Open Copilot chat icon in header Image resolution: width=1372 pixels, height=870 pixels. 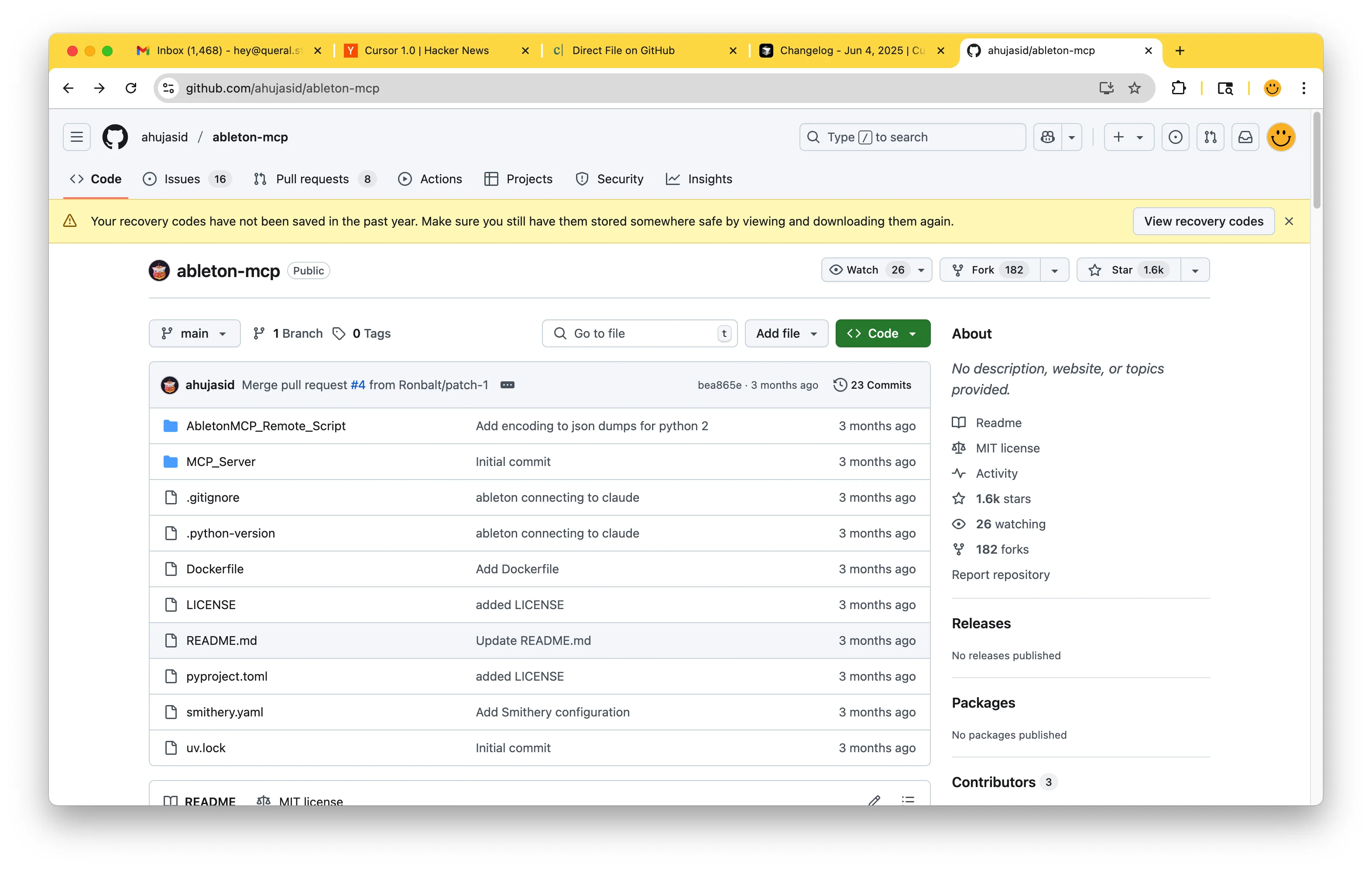[x=1047, y=137]
